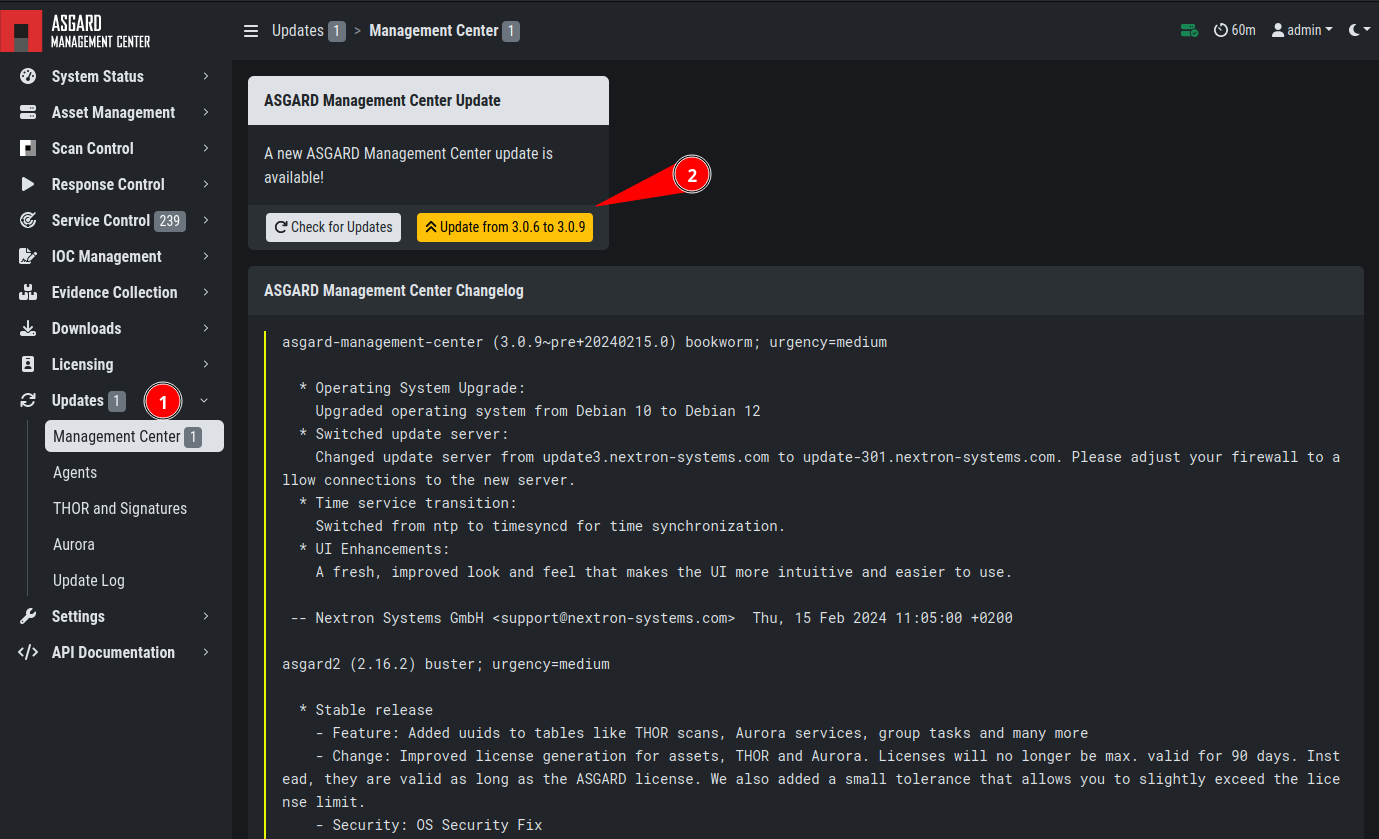The width and height of the screenshot is (1379, 839).
Task: Click the System Status gauge icon
Action: 28,76
